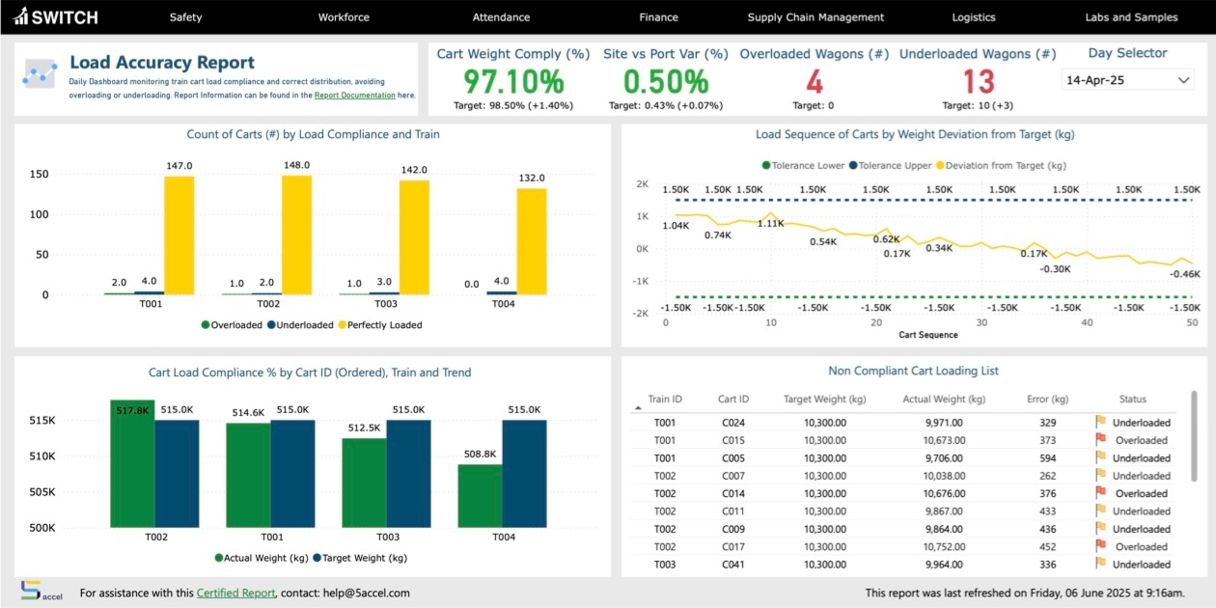Image resolution: width=1216 pixels, height=608 pixels.
Task: Sort by the Target Weight (kg) column header
Action: pyautogui.click(x=825, y=398)
